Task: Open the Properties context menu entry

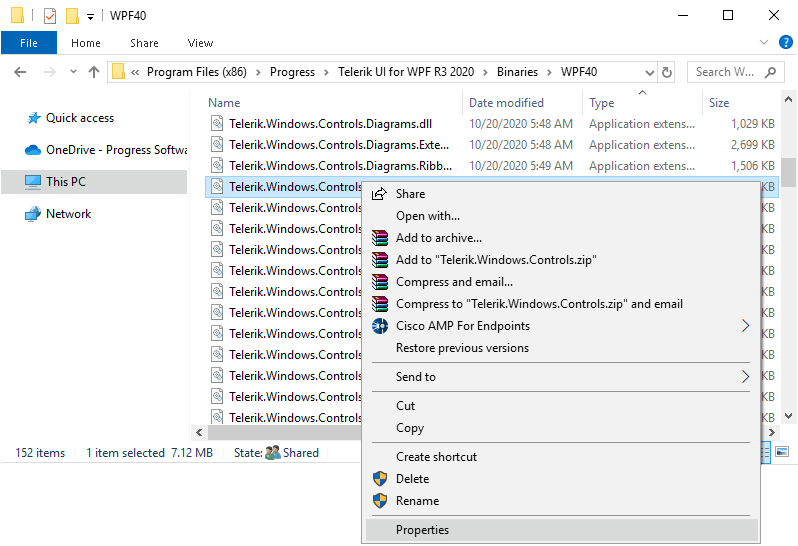Action: click(562, 530)
